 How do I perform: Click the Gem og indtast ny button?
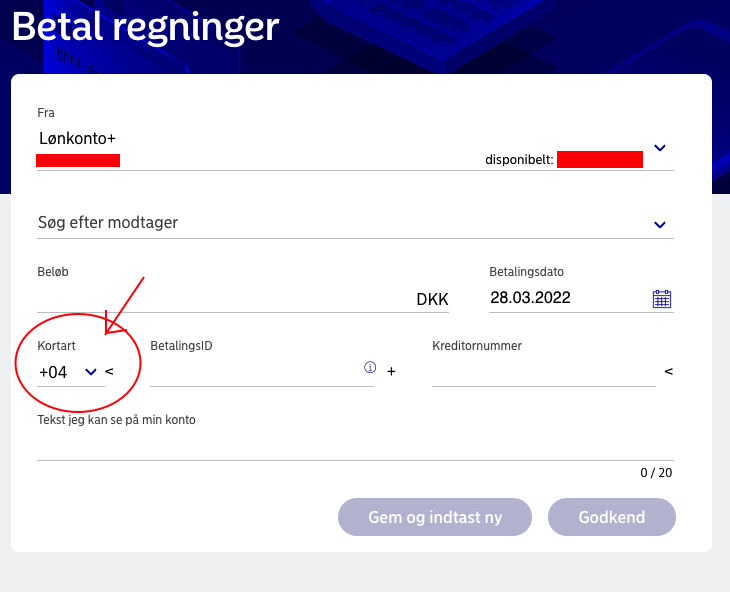[x=435, y=517]
